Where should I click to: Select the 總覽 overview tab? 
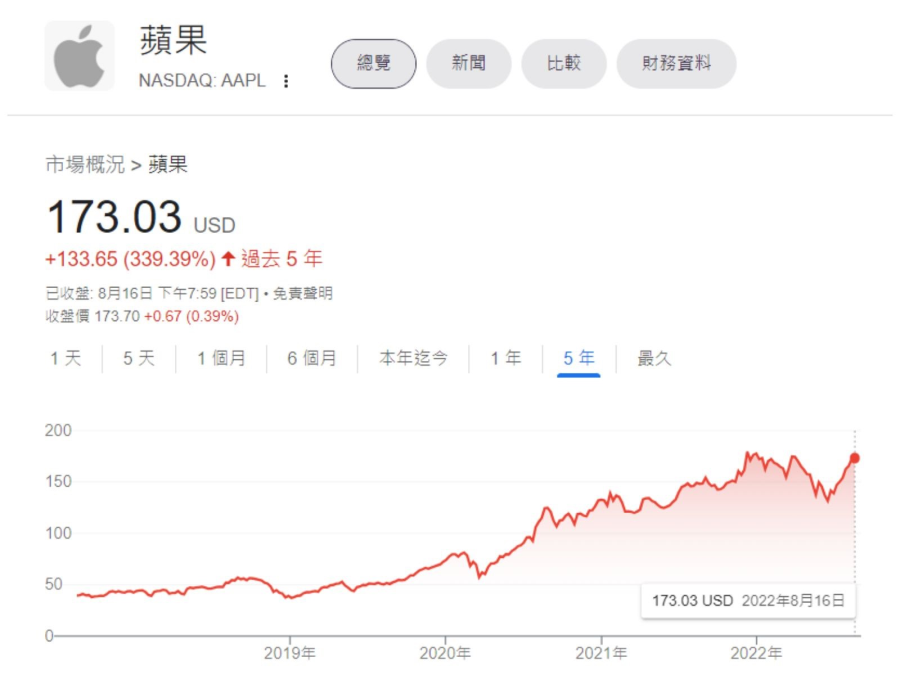pyautogui.click(x=373, y=64)
